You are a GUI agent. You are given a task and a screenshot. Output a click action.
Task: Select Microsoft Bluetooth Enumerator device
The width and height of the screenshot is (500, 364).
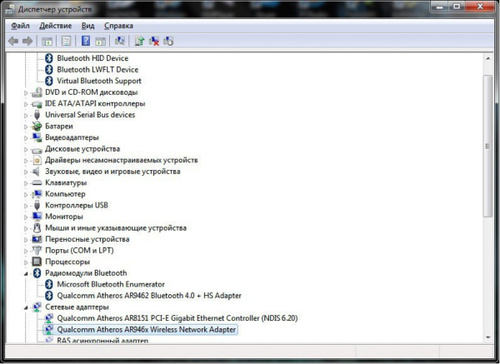[x=105, y=284]
